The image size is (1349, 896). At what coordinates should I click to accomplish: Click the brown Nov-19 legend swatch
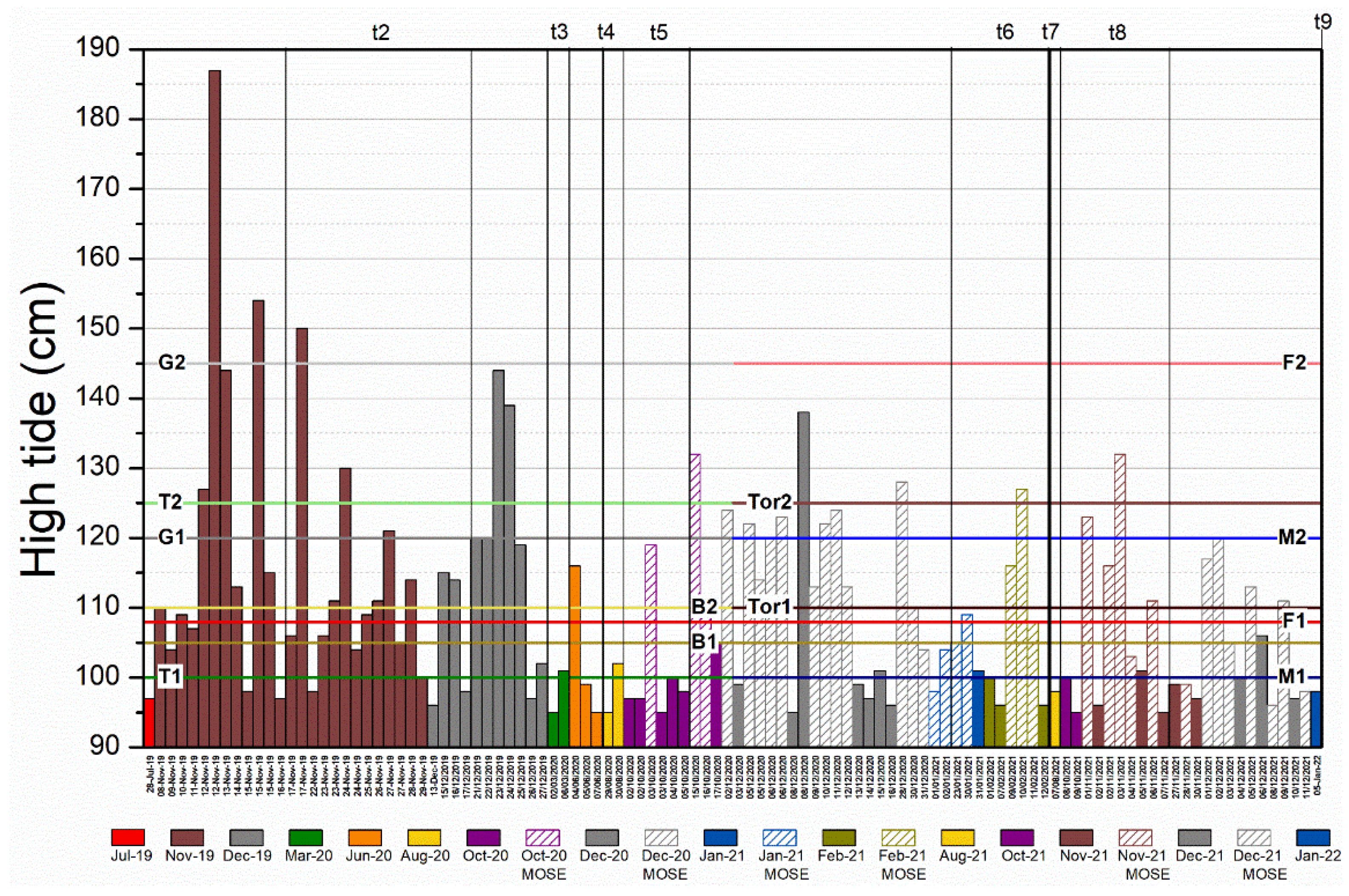click(x=187, y=838)
